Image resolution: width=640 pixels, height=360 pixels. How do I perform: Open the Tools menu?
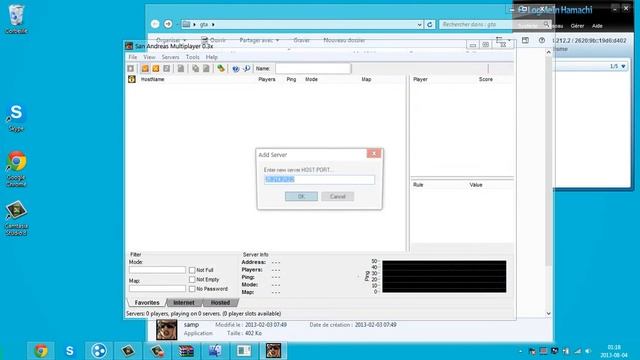click(x=192, y=57)
